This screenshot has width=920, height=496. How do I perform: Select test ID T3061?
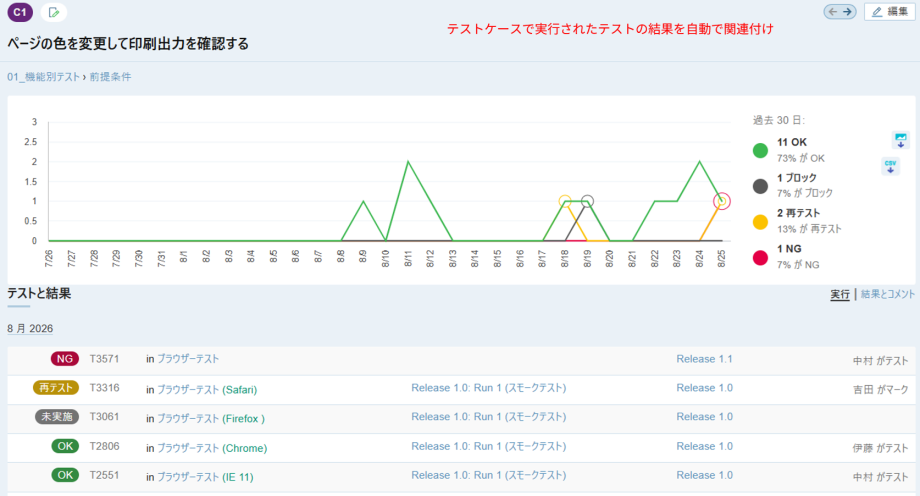click(104, 417)
